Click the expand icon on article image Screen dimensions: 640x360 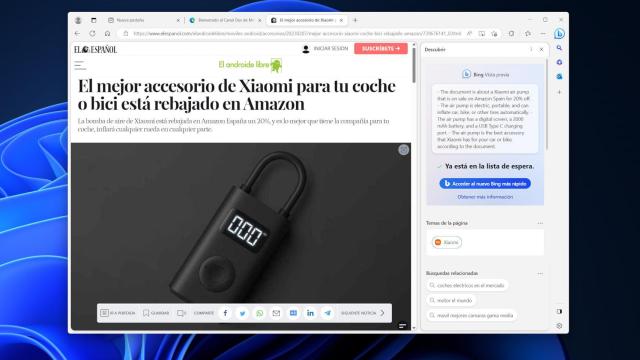coord(403,150)
